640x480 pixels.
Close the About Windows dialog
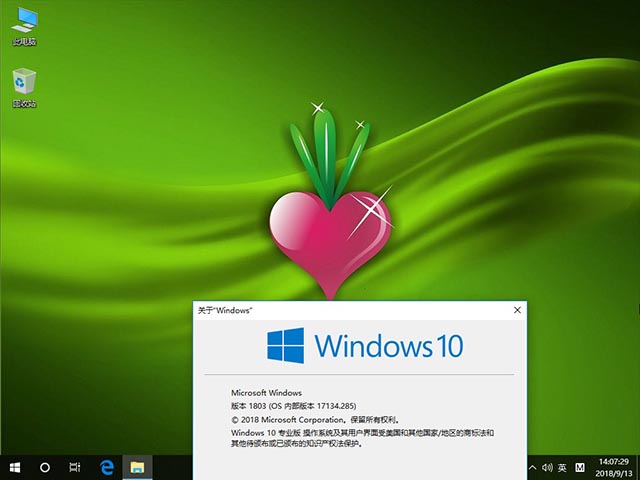(517, 310)
